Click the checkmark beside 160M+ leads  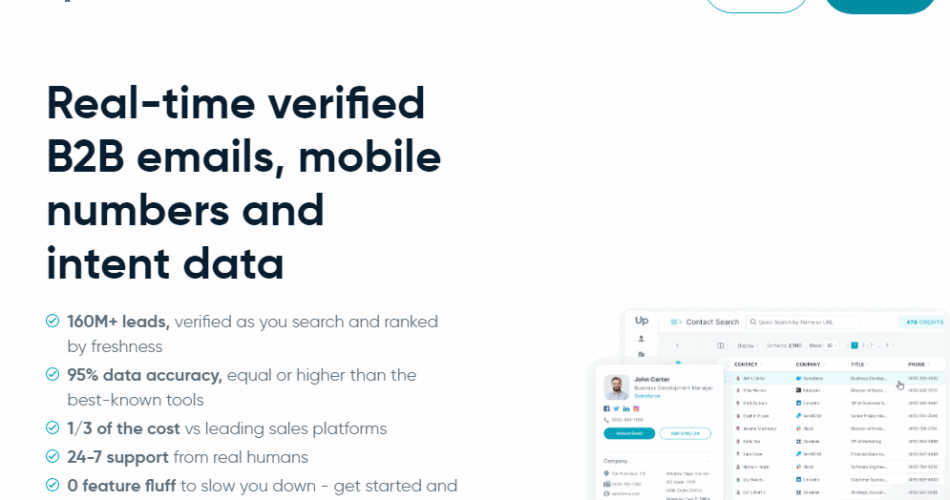coord(53,321)
